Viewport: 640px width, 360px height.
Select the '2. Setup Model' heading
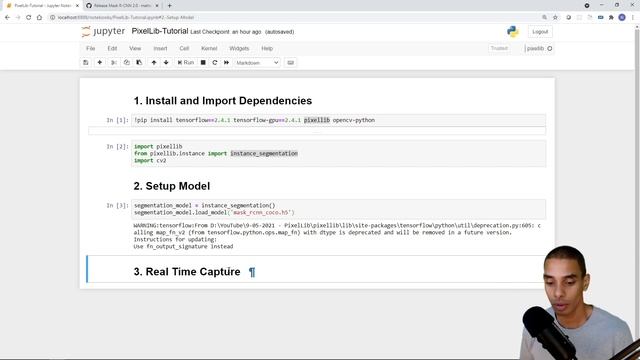click(x=172, y=186)
